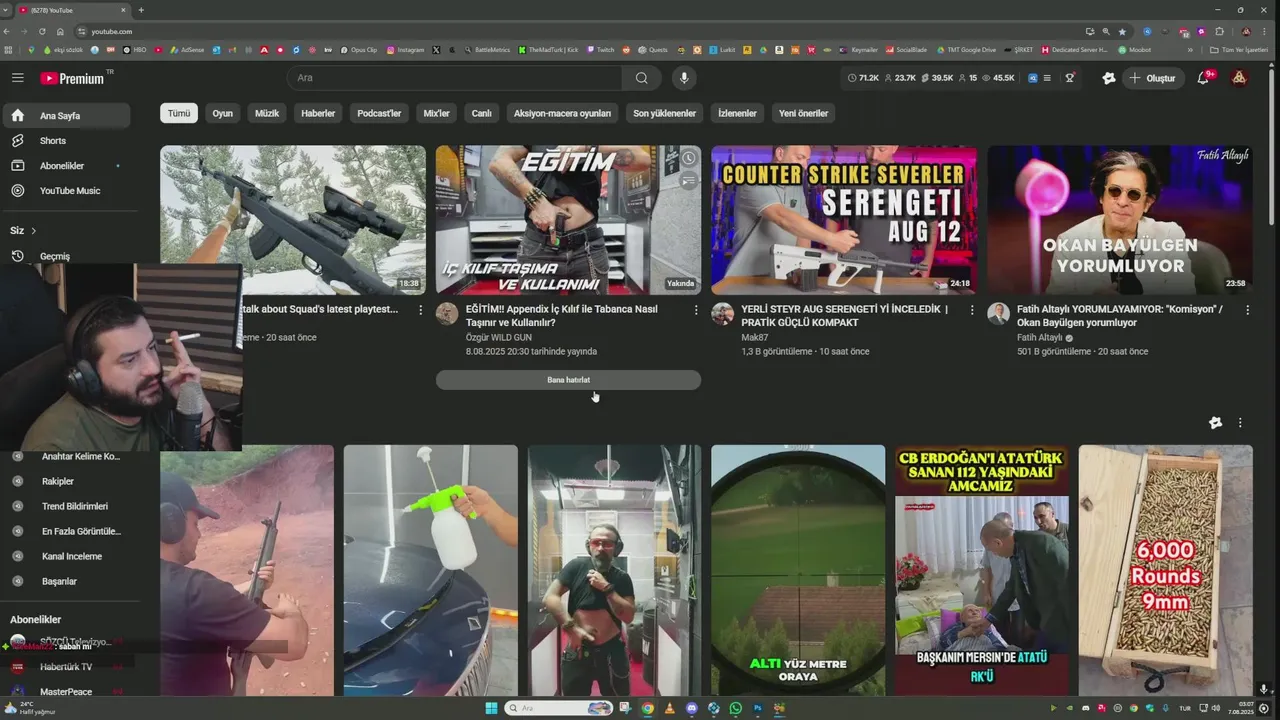The width and height of the screenshot is (1280, 720).
Task: Reload the page in Chrome
Action: click(x=42, y=31)
